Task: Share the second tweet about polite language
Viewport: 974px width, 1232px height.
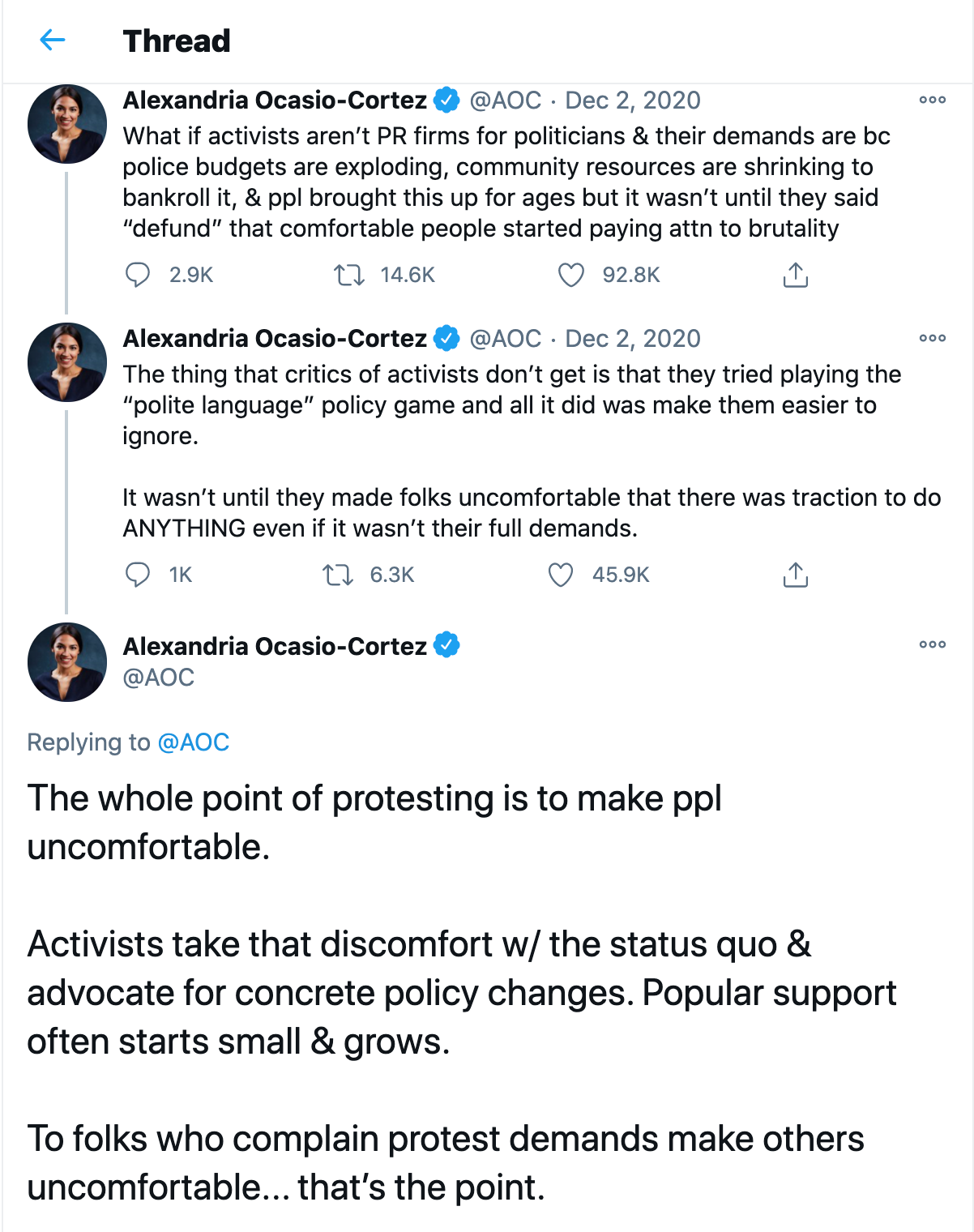Action: (x=796, y=575)
